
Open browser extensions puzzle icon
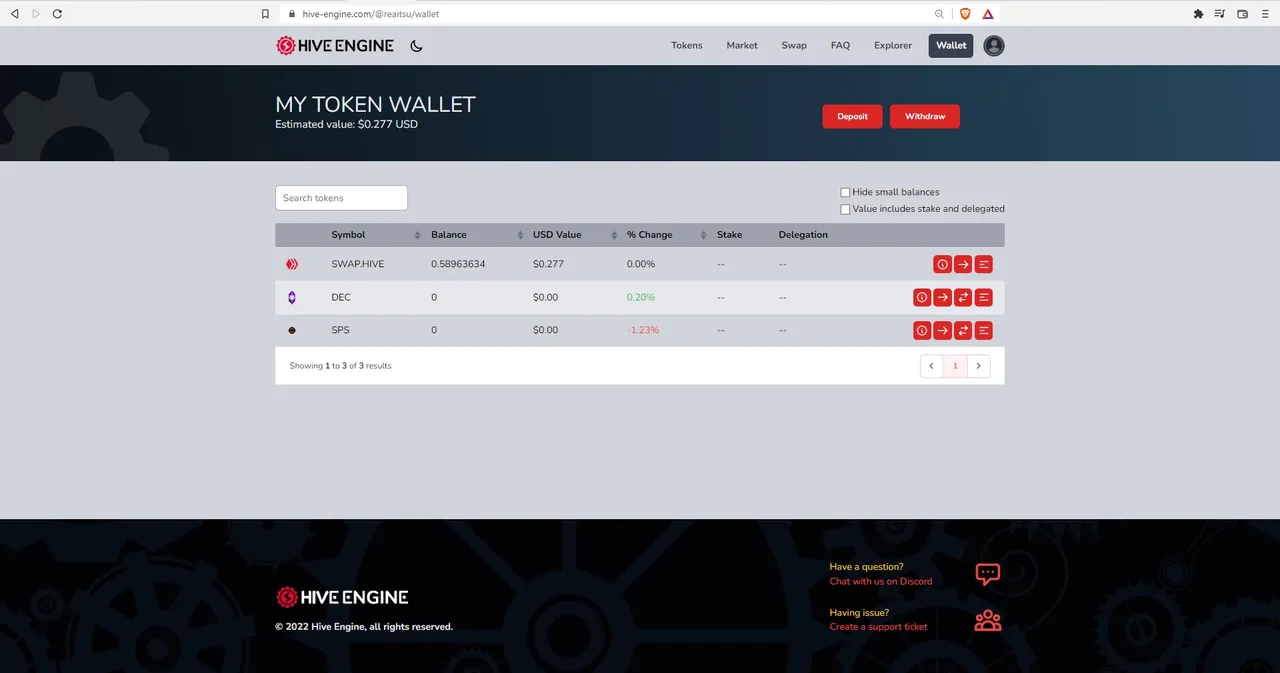[x=1198, y=14]
